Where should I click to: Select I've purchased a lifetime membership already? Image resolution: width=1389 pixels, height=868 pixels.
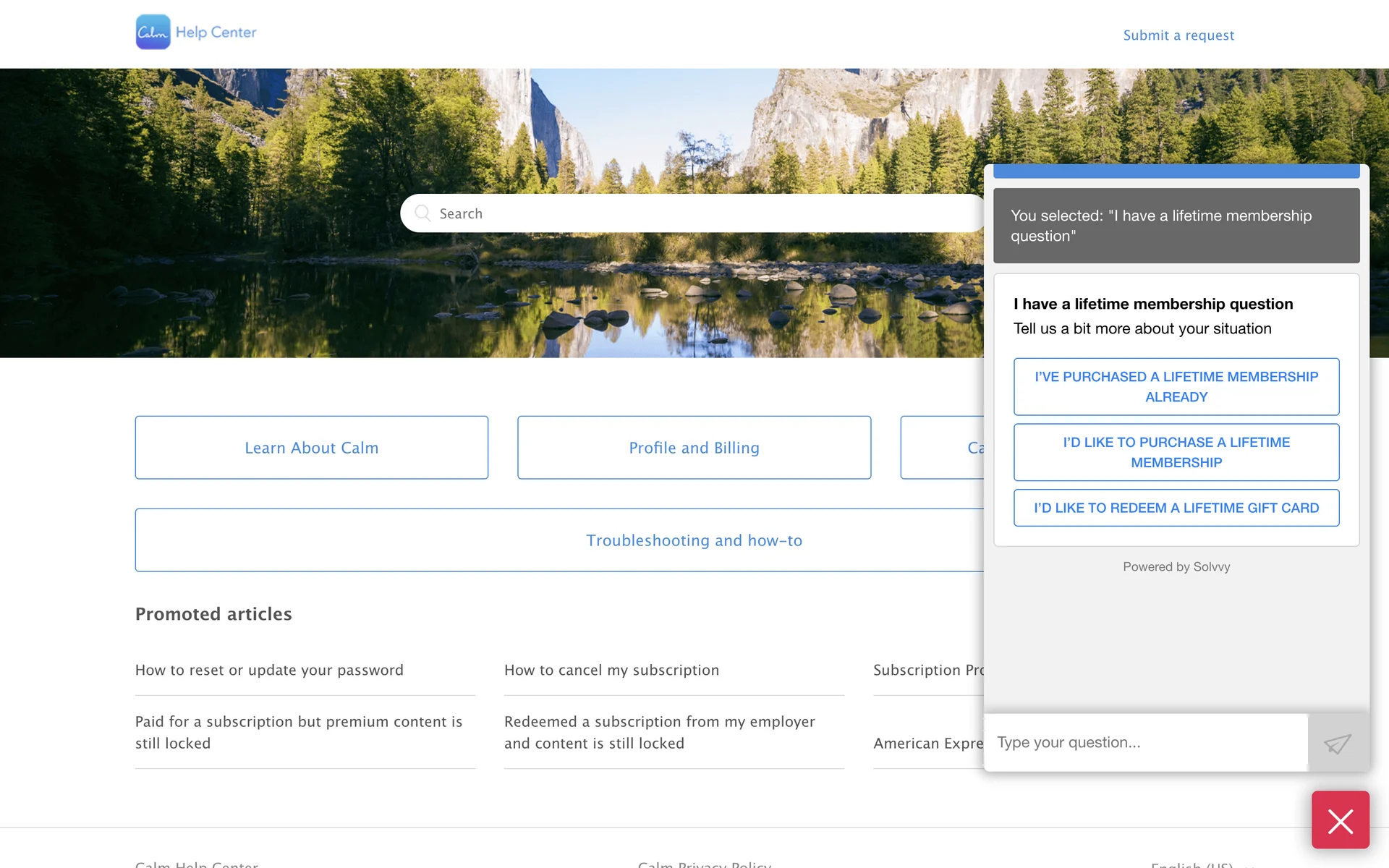[1176, 387]
